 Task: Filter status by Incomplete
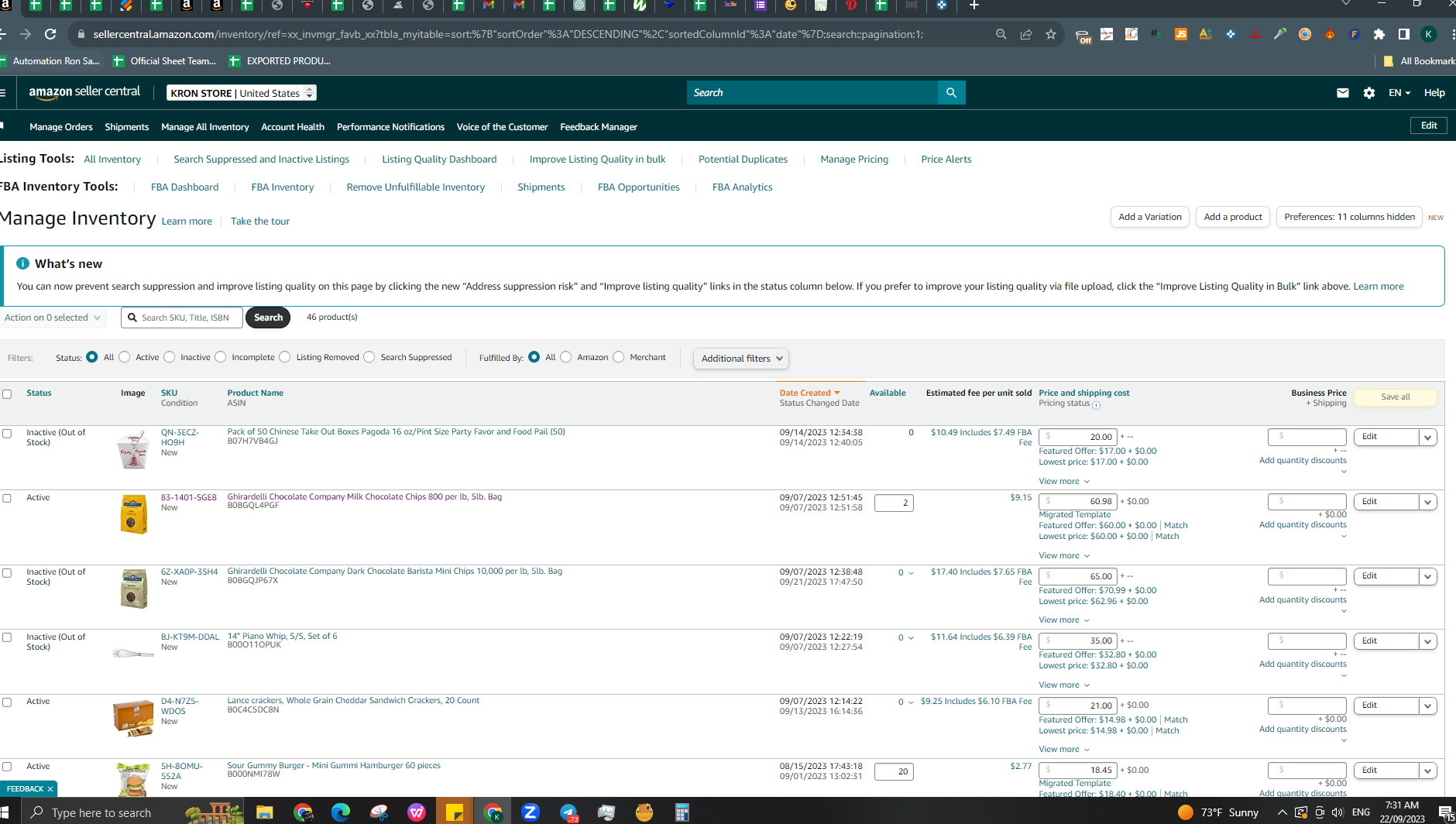221,357
